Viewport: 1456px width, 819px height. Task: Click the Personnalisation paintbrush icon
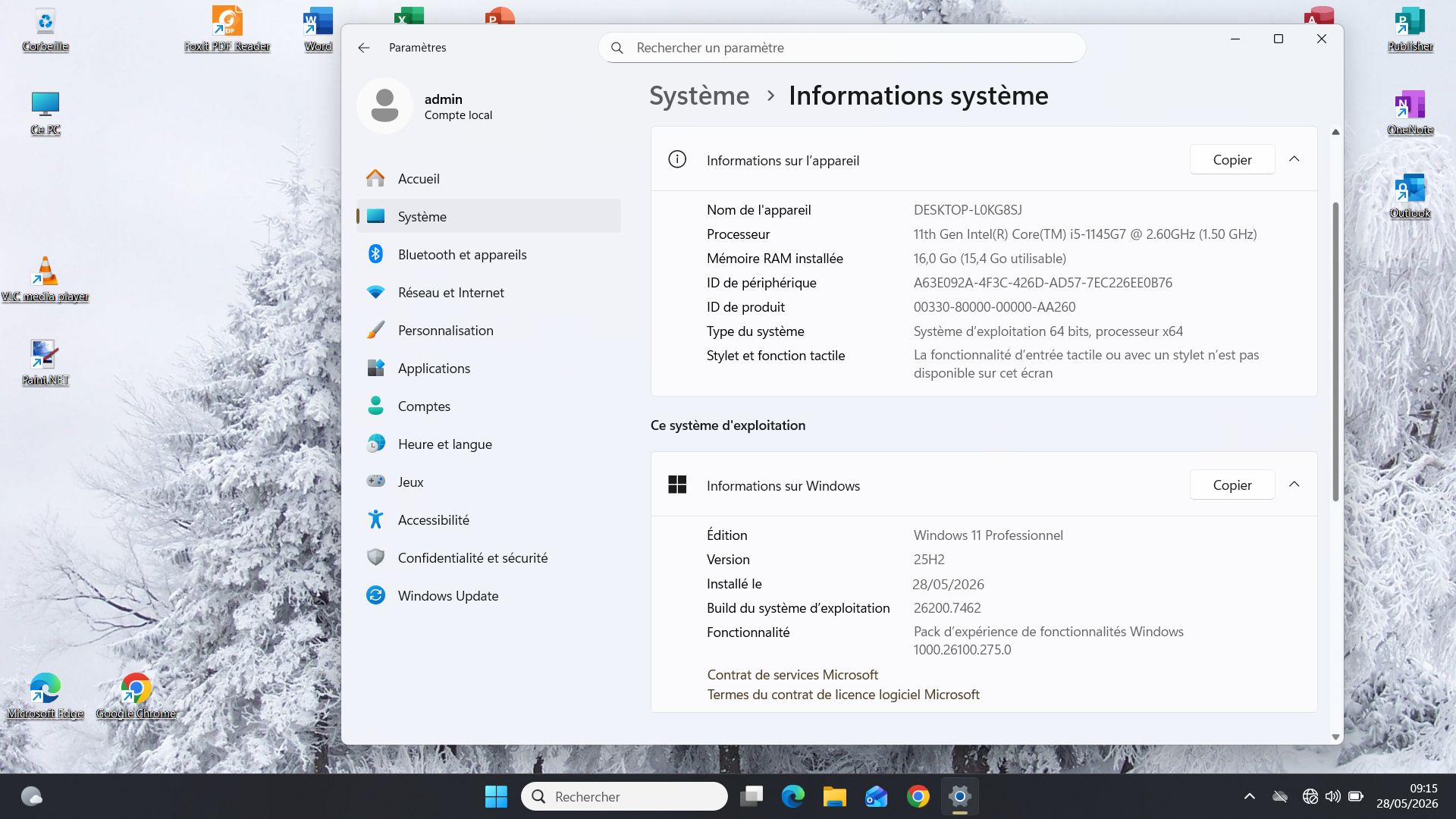(375, 330)
